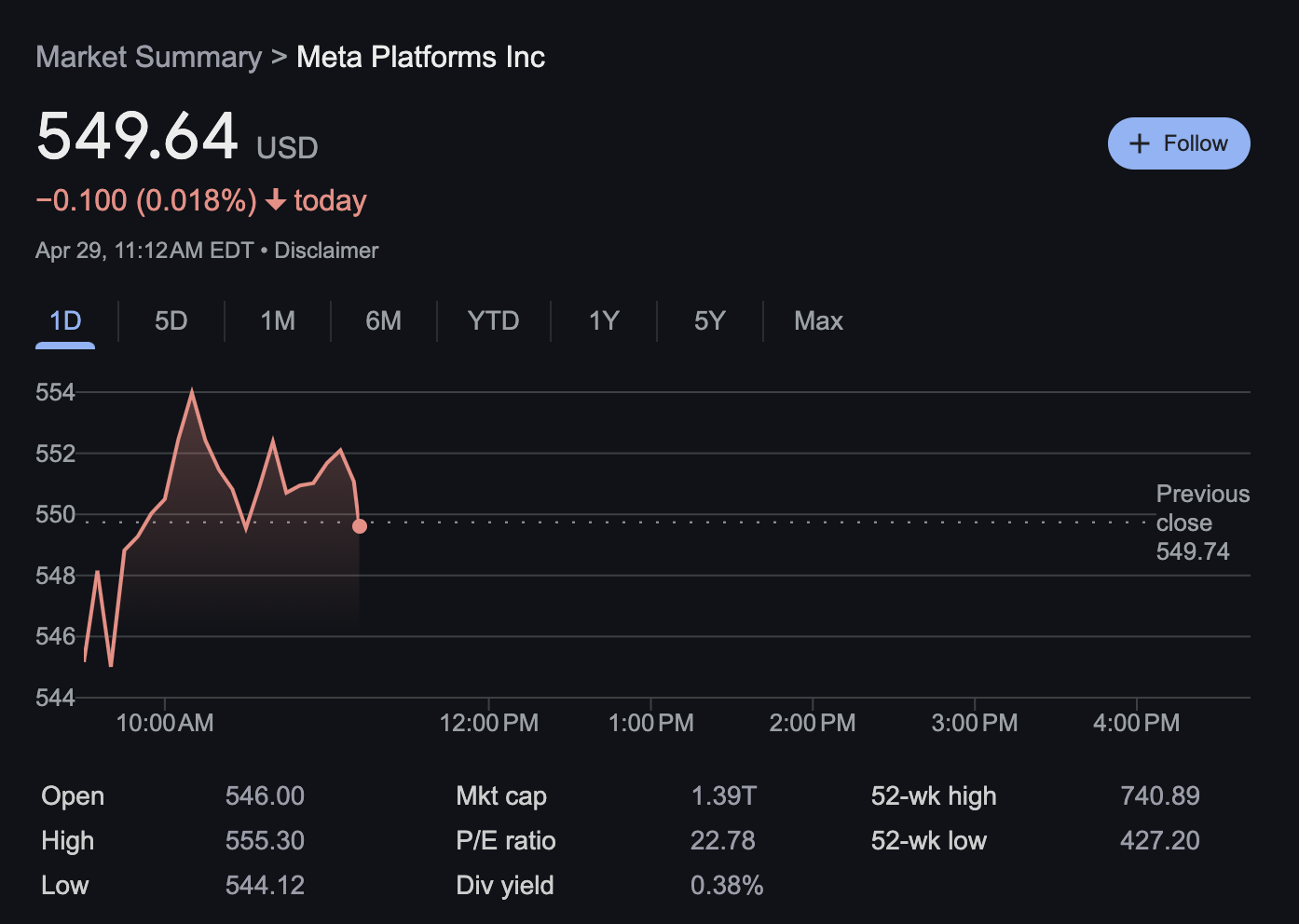
Task: Switch to the 1Y range tab
Action: 604,321
